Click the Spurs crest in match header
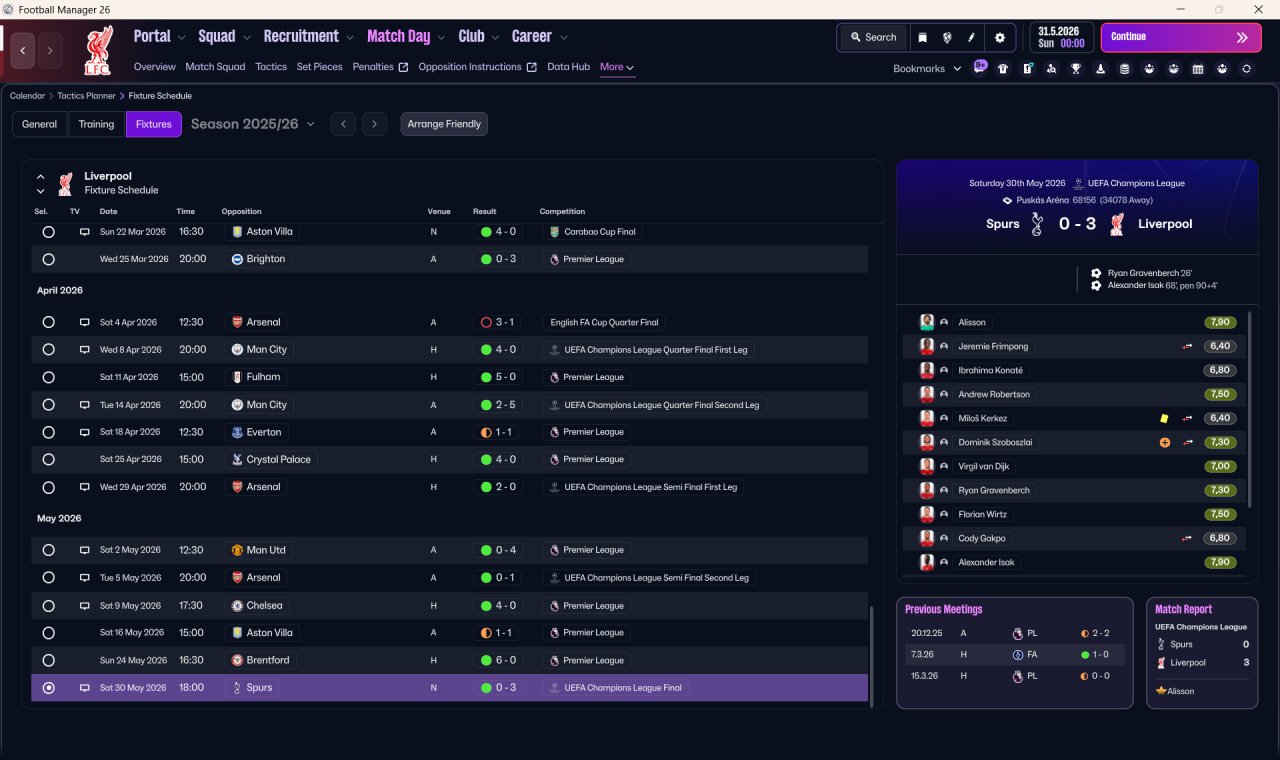The width and height of the screenshot is (1280, 760). click(x=1037, y=224)
